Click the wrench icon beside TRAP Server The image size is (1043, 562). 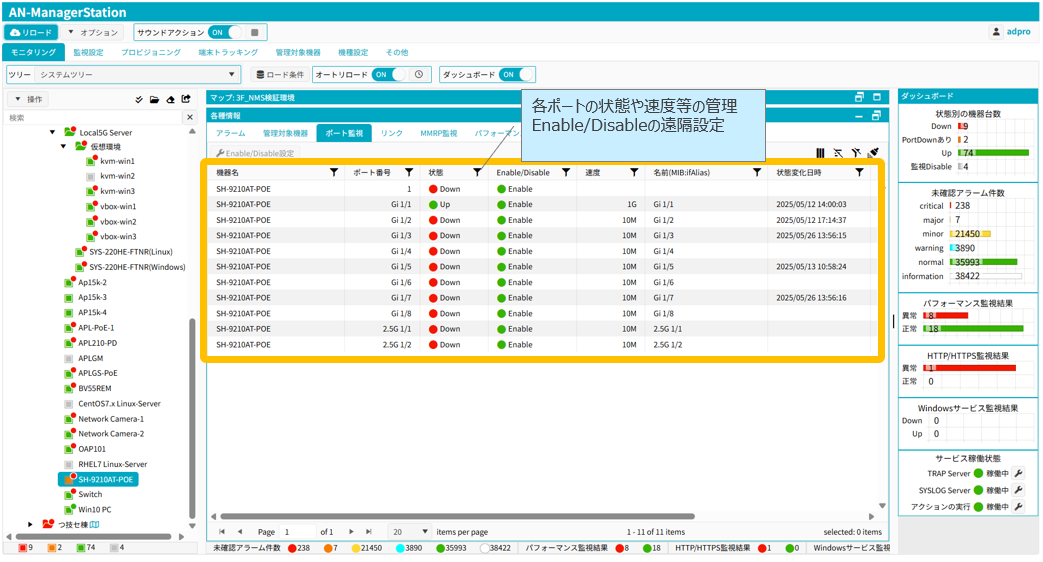[x=1018, y=474]
